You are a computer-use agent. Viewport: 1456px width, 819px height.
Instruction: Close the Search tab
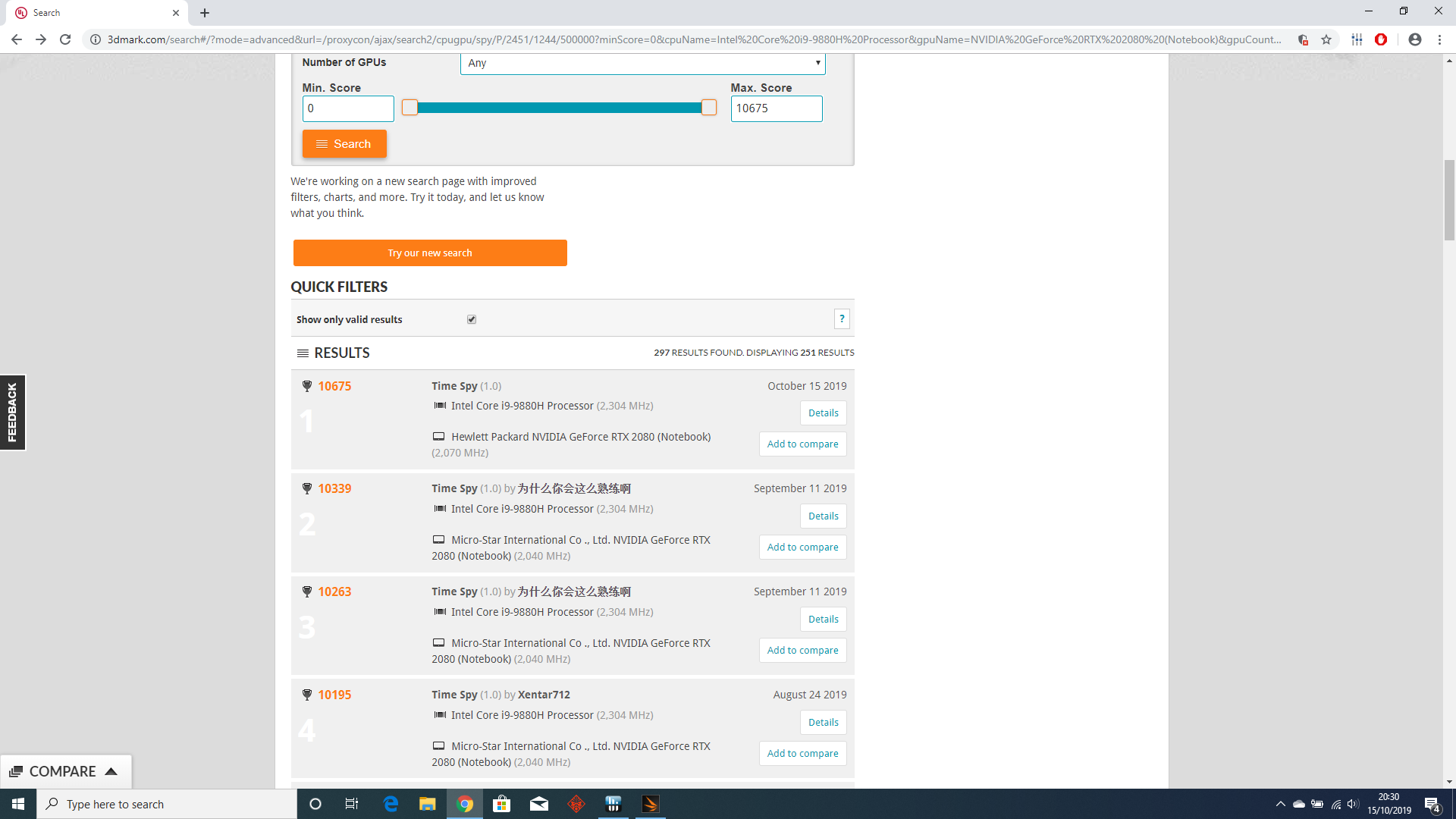pyautogui.click(x=176, y=13)
